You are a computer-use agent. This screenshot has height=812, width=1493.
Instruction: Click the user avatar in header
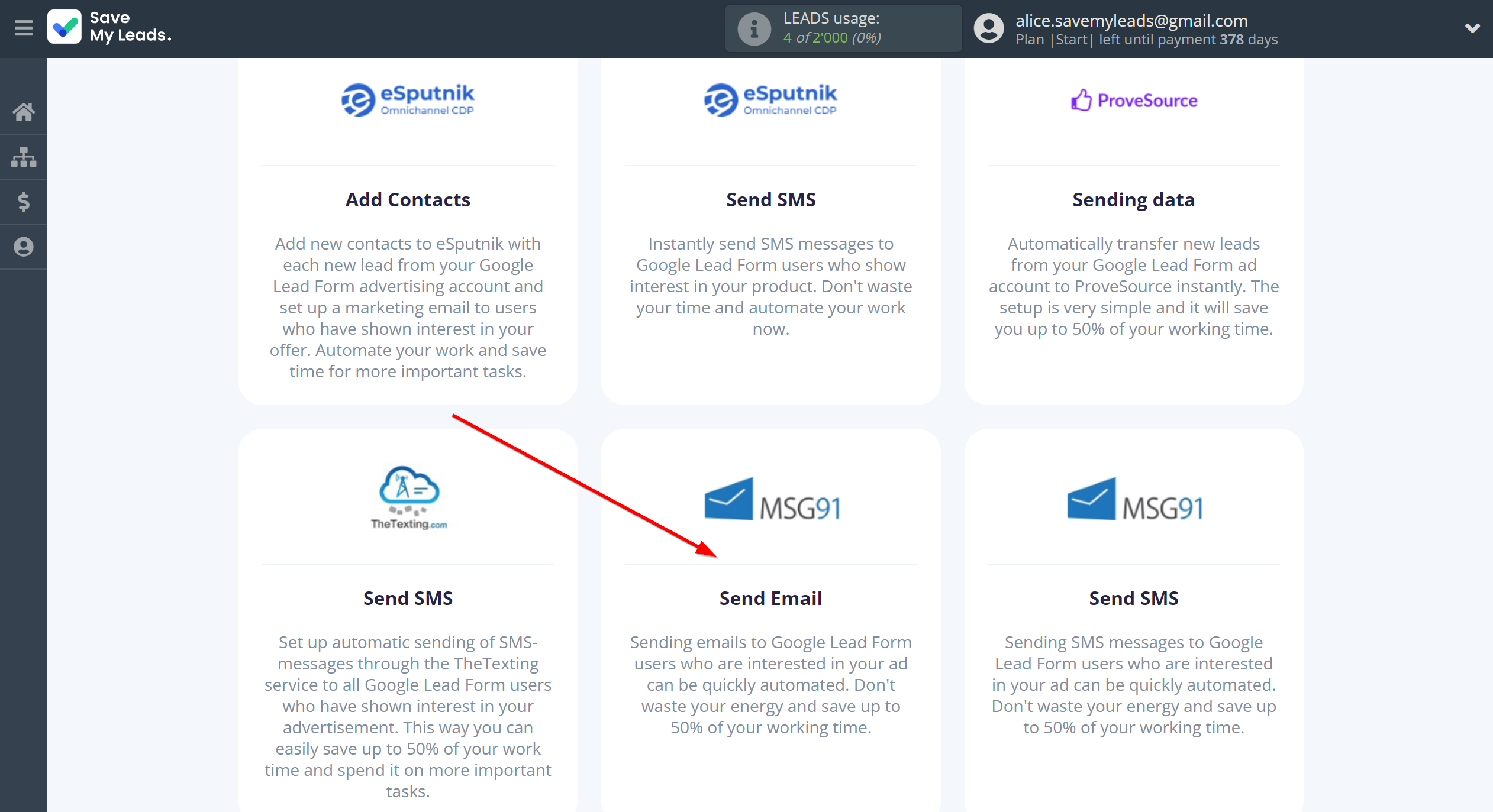pyautogui.click(x=988, y=28)
